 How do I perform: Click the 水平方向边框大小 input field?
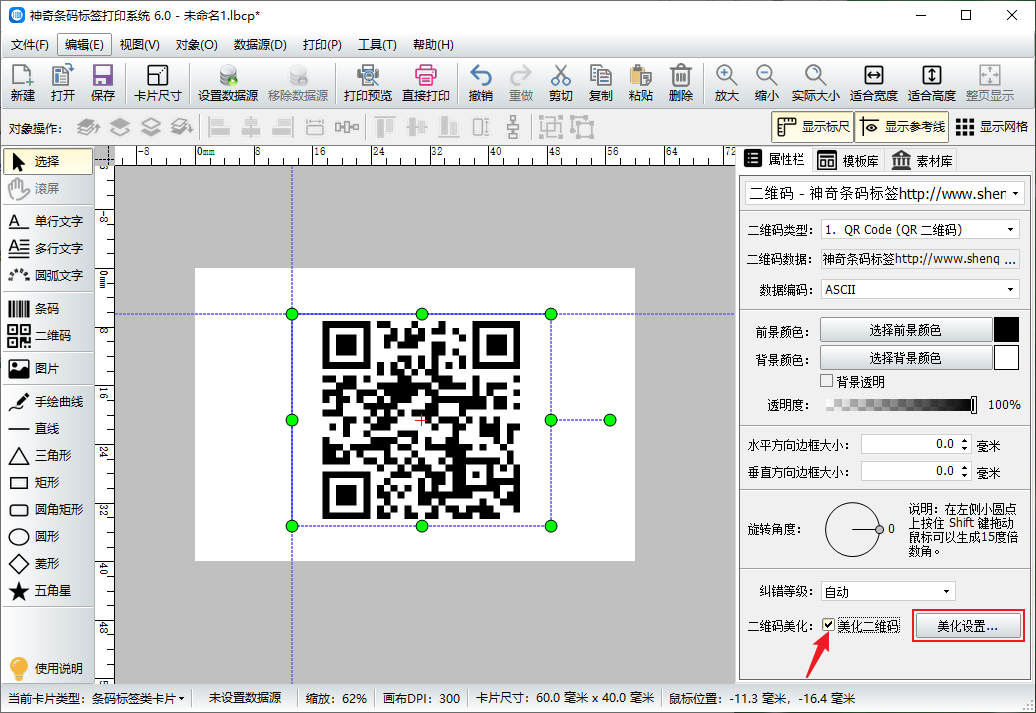[910, 444]
